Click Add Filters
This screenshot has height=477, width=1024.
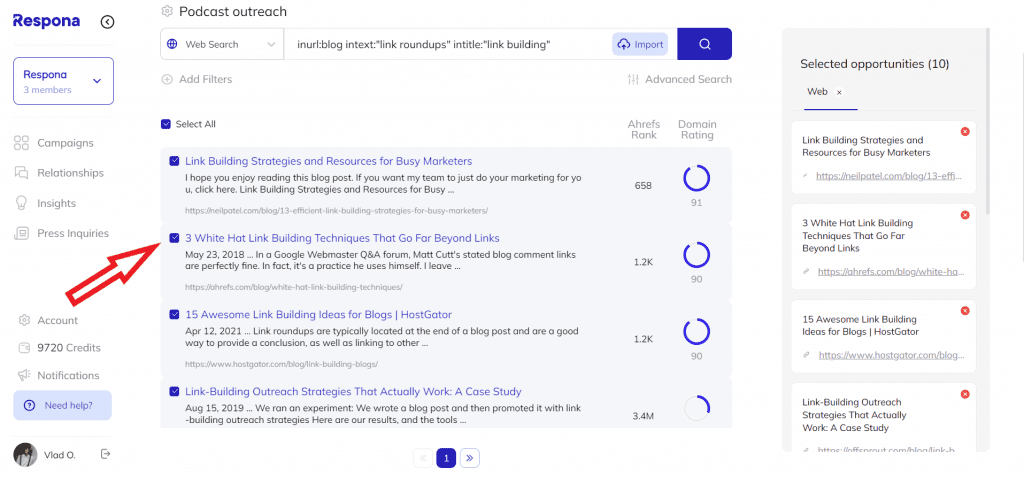coord(197,79)
